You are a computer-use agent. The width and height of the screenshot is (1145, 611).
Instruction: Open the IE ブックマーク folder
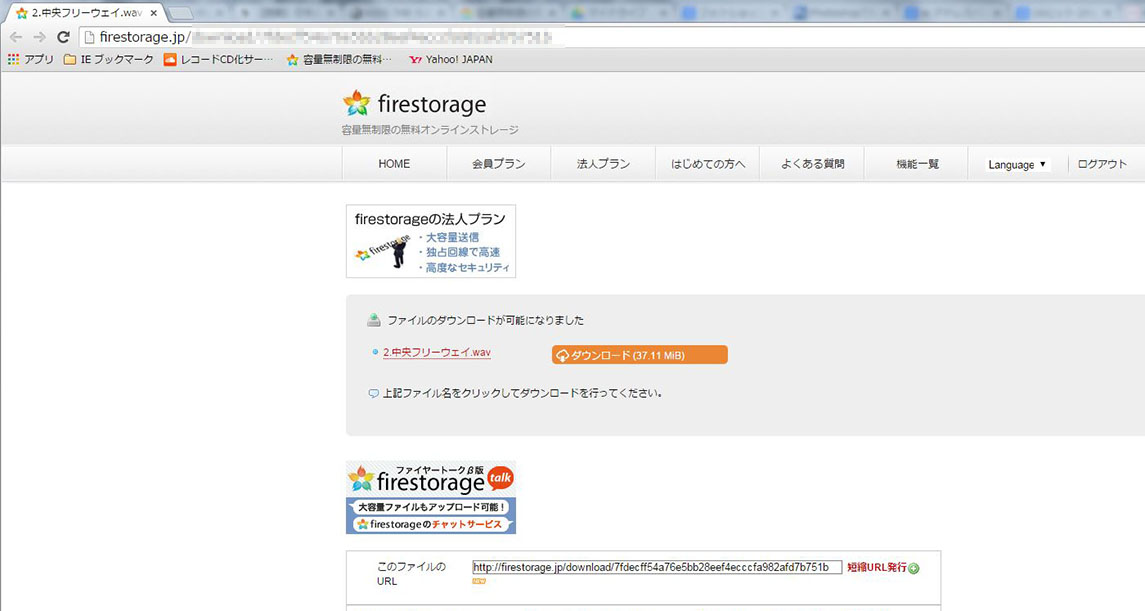(x=109, y=60)
